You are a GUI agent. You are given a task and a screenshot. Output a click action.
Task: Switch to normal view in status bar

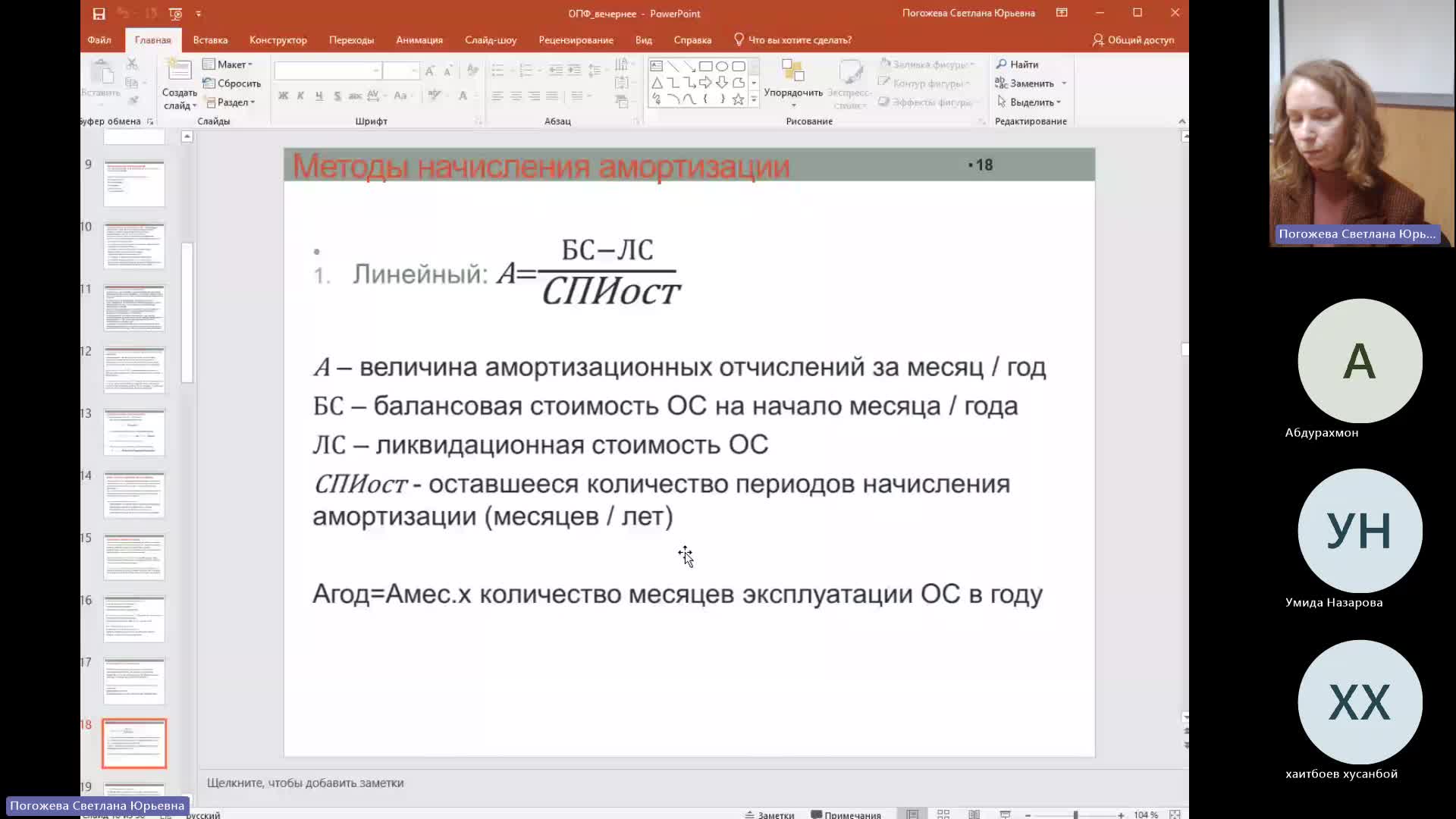pos(912,814)
